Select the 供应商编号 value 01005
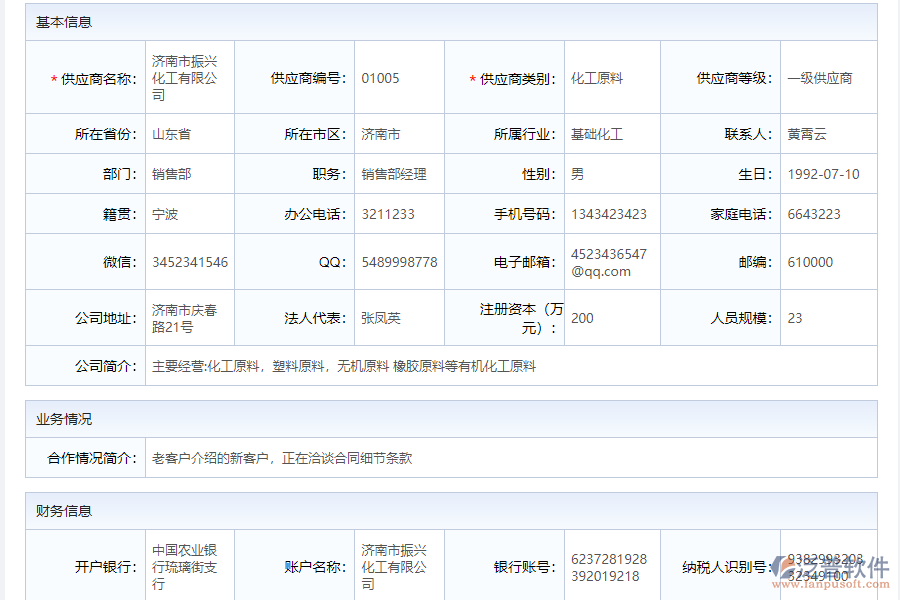The height and width of the screenshot is (600, 900). click(x=399, y=74)
